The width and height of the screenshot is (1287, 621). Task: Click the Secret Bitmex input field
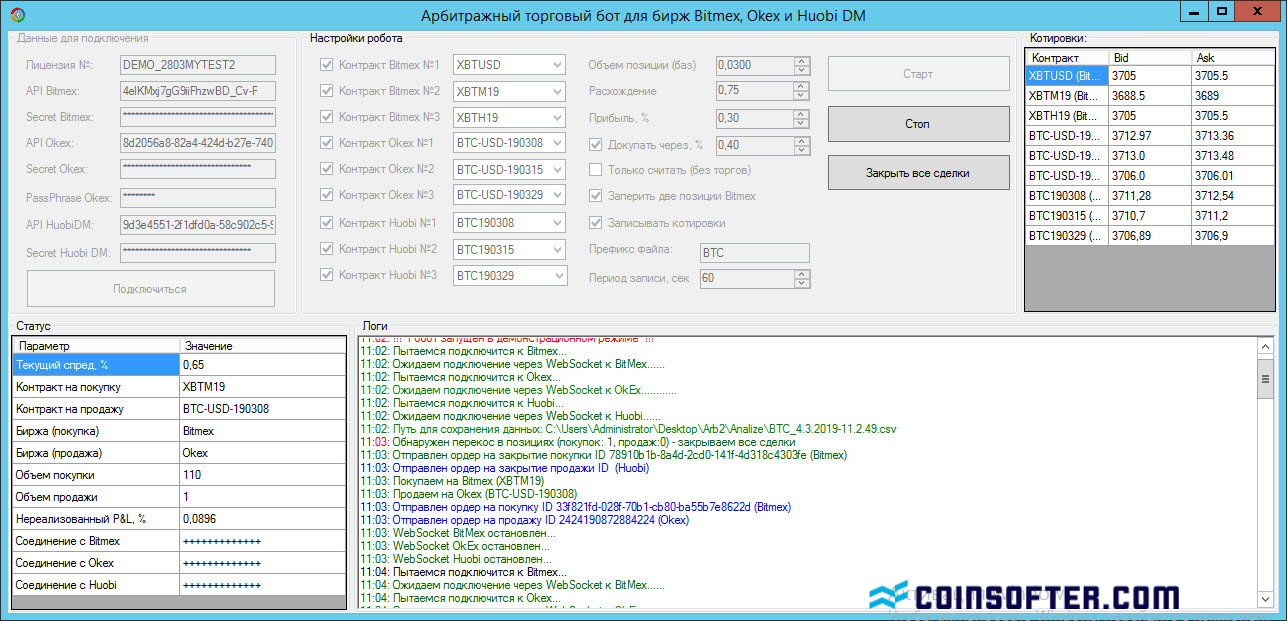(197, 117)
